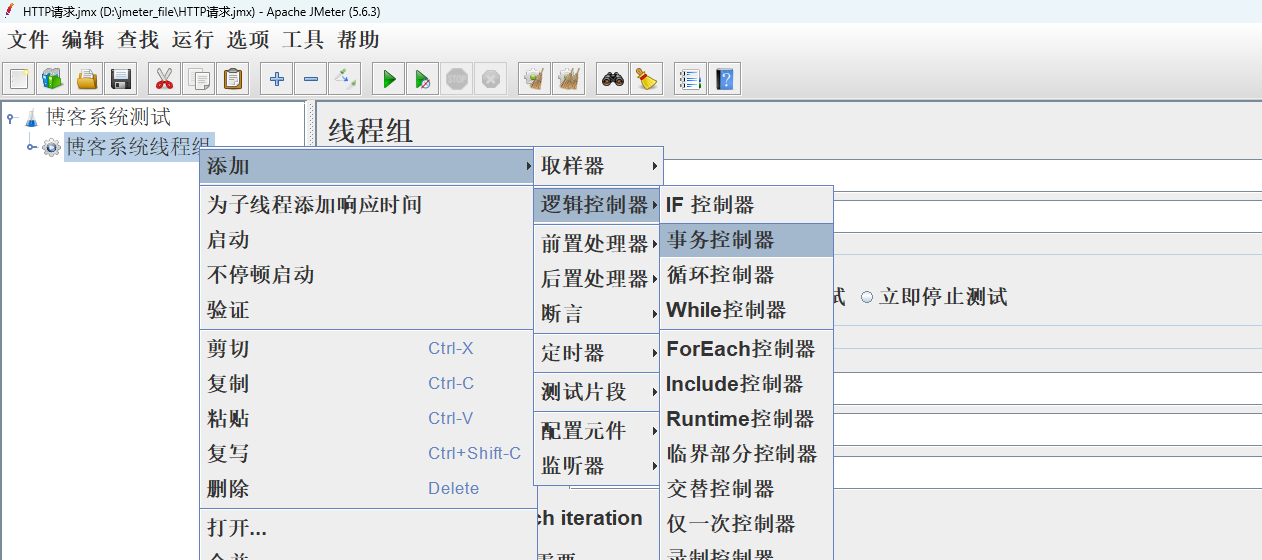Choose While控制器 from the submenu
The height and width of the screenshot is (560, 1262).
[746, 310]
